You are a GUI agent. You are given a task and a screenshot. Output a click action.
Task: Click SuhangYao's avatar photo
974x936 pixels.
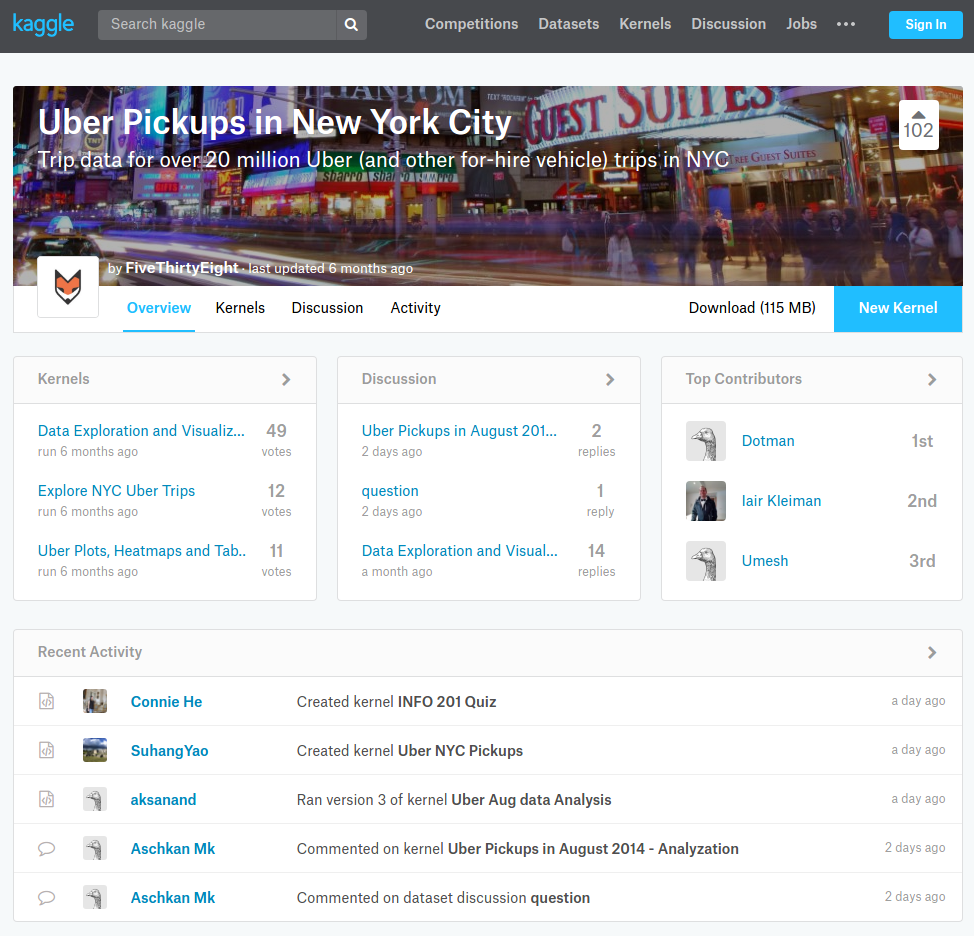point(95,750)
